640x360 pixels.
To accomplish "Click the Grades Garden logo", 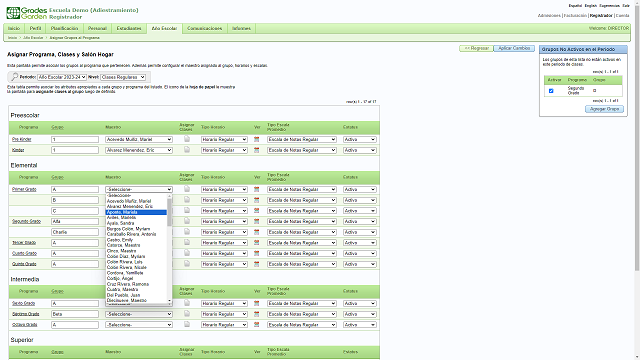I will click(27, 13).
